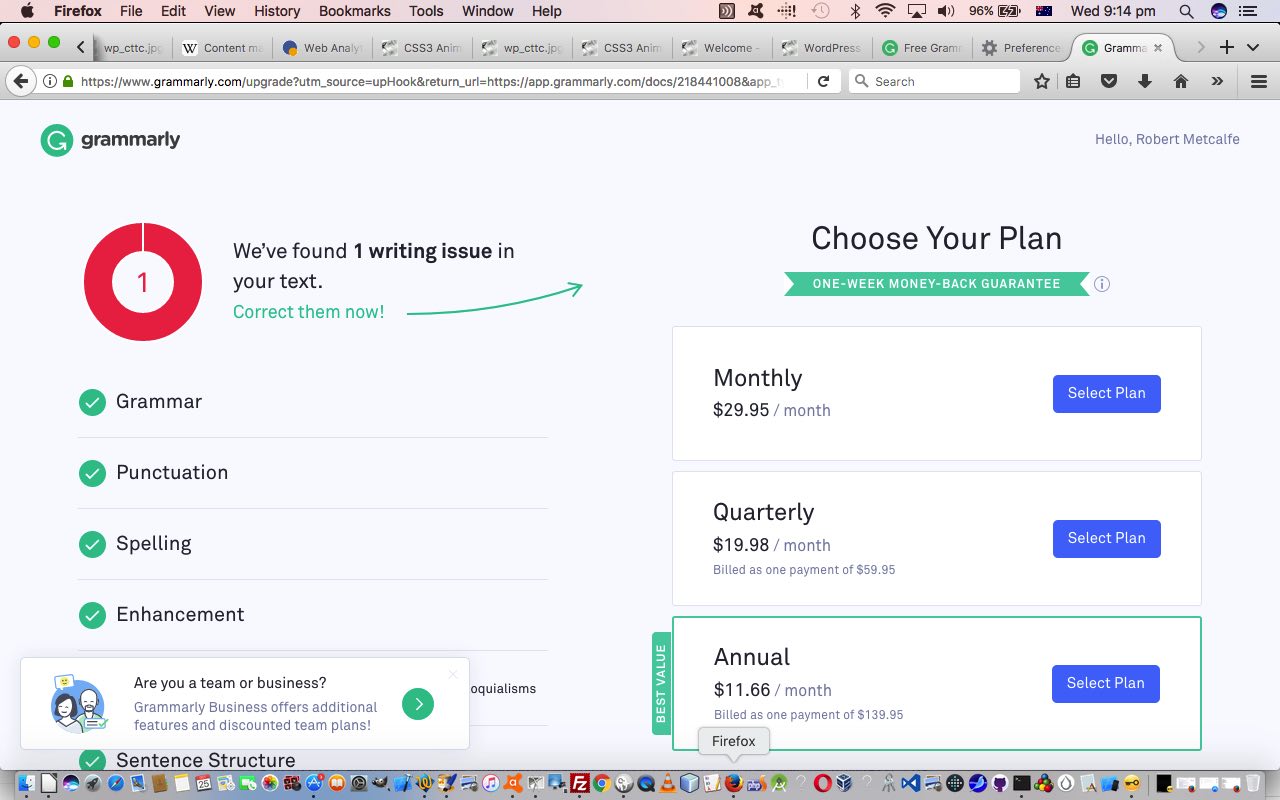Click the Pocket icon in toolbar

tap(1109, 81)
